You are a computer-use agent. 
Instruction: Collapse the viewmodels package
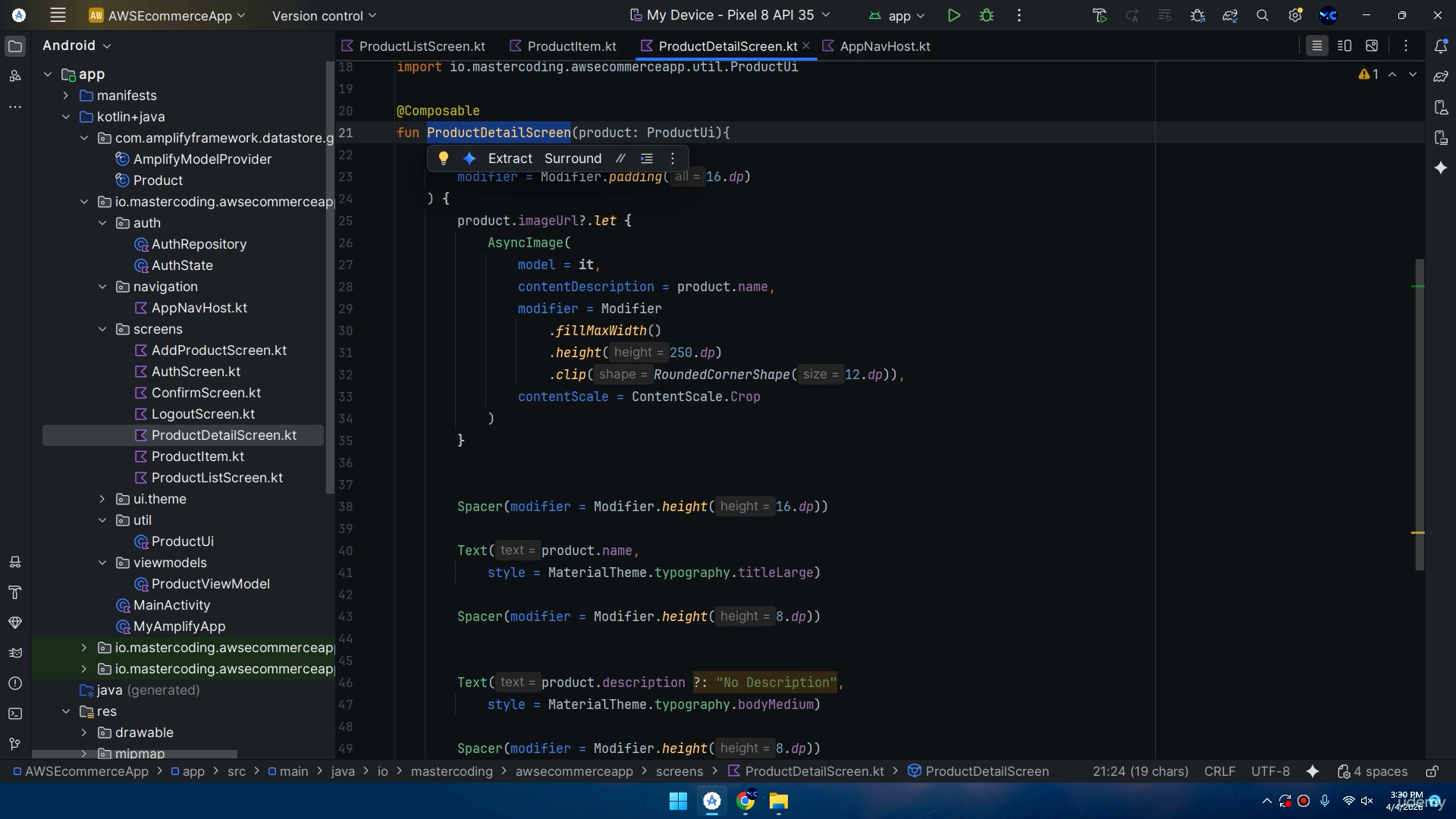click(102, 563)
